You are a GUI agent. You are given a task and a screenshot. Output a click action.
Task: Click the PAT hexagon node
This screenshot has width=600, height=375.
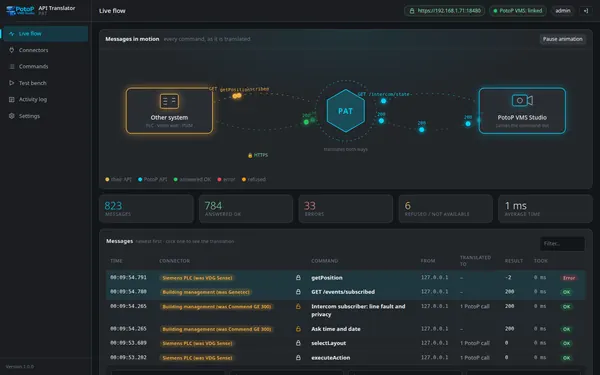click(x=346, y=111)
